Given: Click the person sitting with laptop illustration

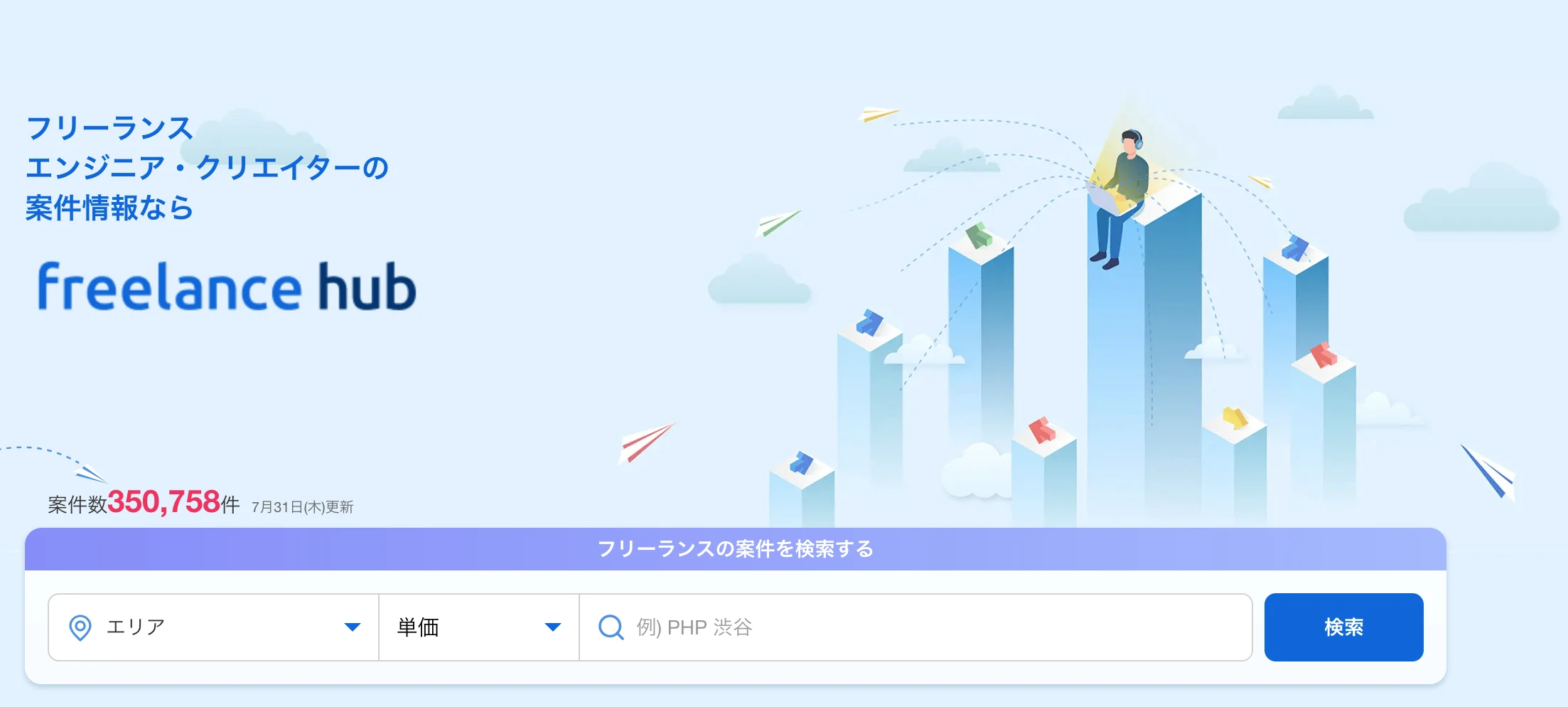Looking at the screenshot, I should 1117,200.
